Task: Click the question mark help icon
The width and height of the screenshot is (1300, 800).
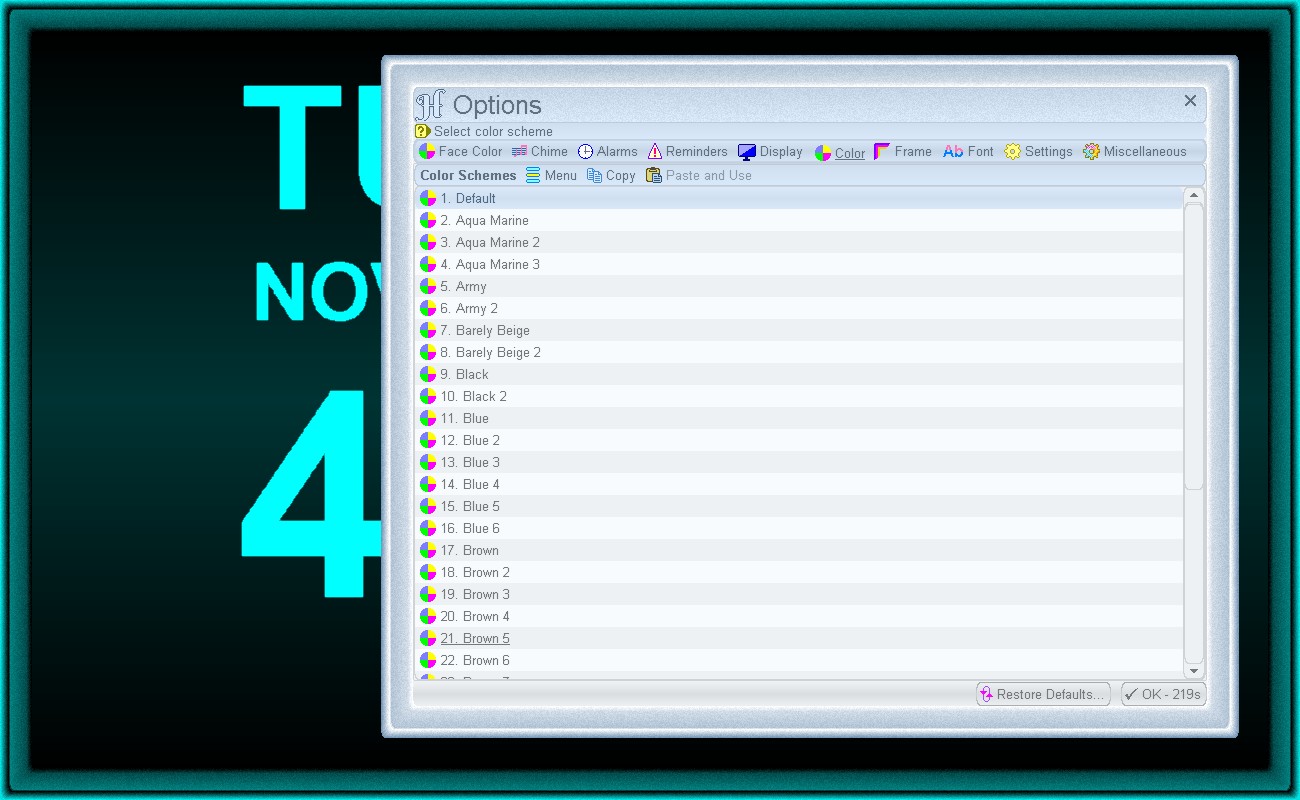Action: point(422,131)
